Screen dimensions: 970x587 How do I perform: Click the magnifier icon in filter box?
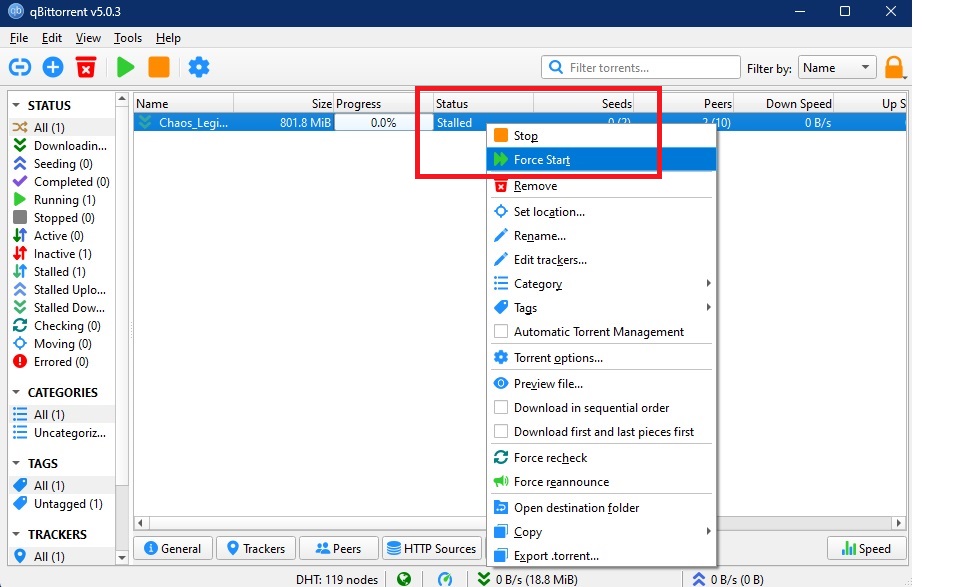point(556,67)
